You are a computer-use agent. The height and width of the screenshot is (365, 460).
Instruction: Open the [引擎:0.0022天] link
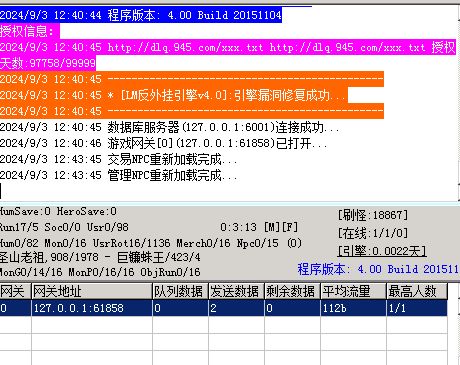[382, 251]
